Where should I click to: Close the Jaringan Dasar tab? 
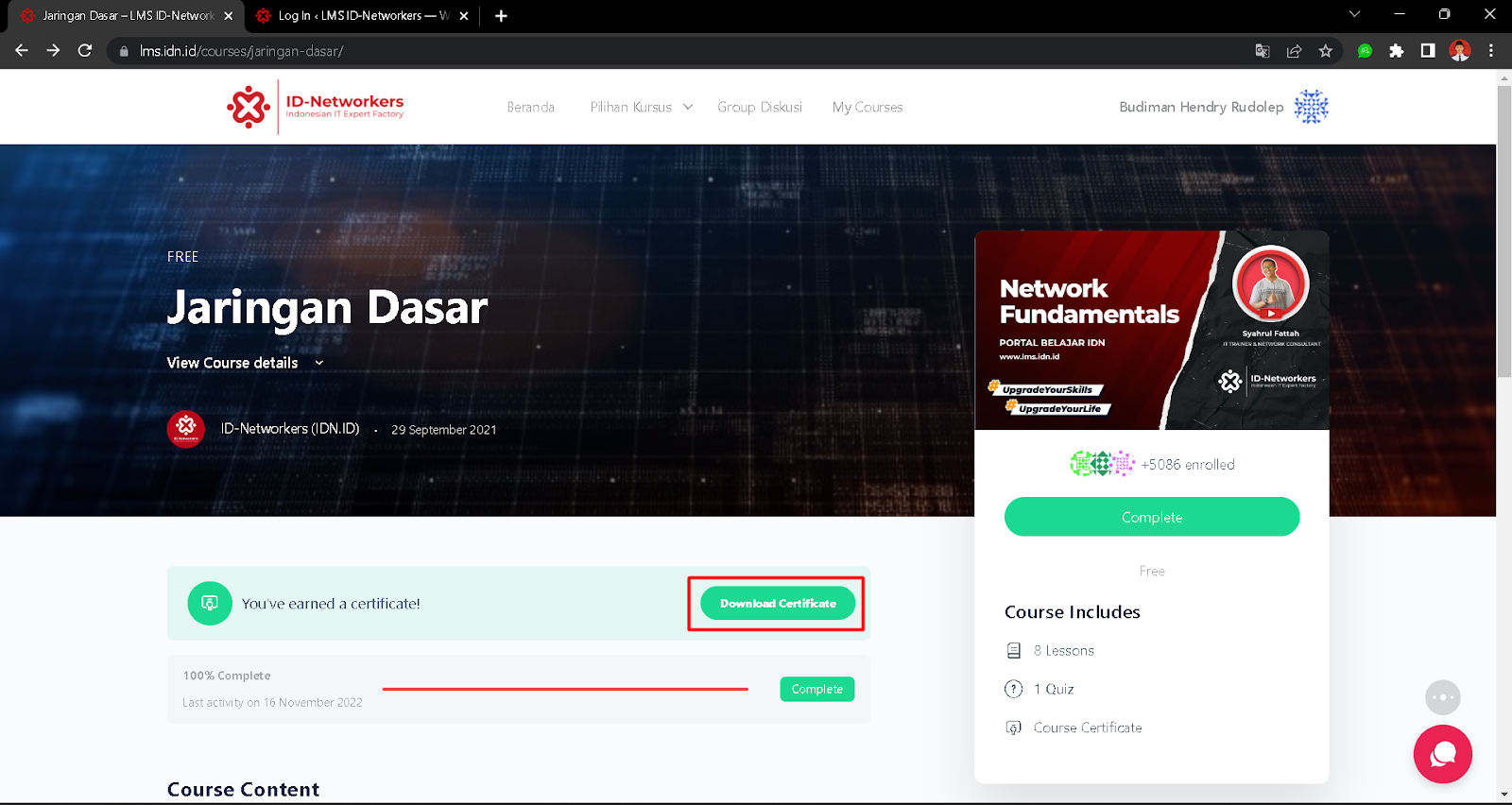(229, 15)
